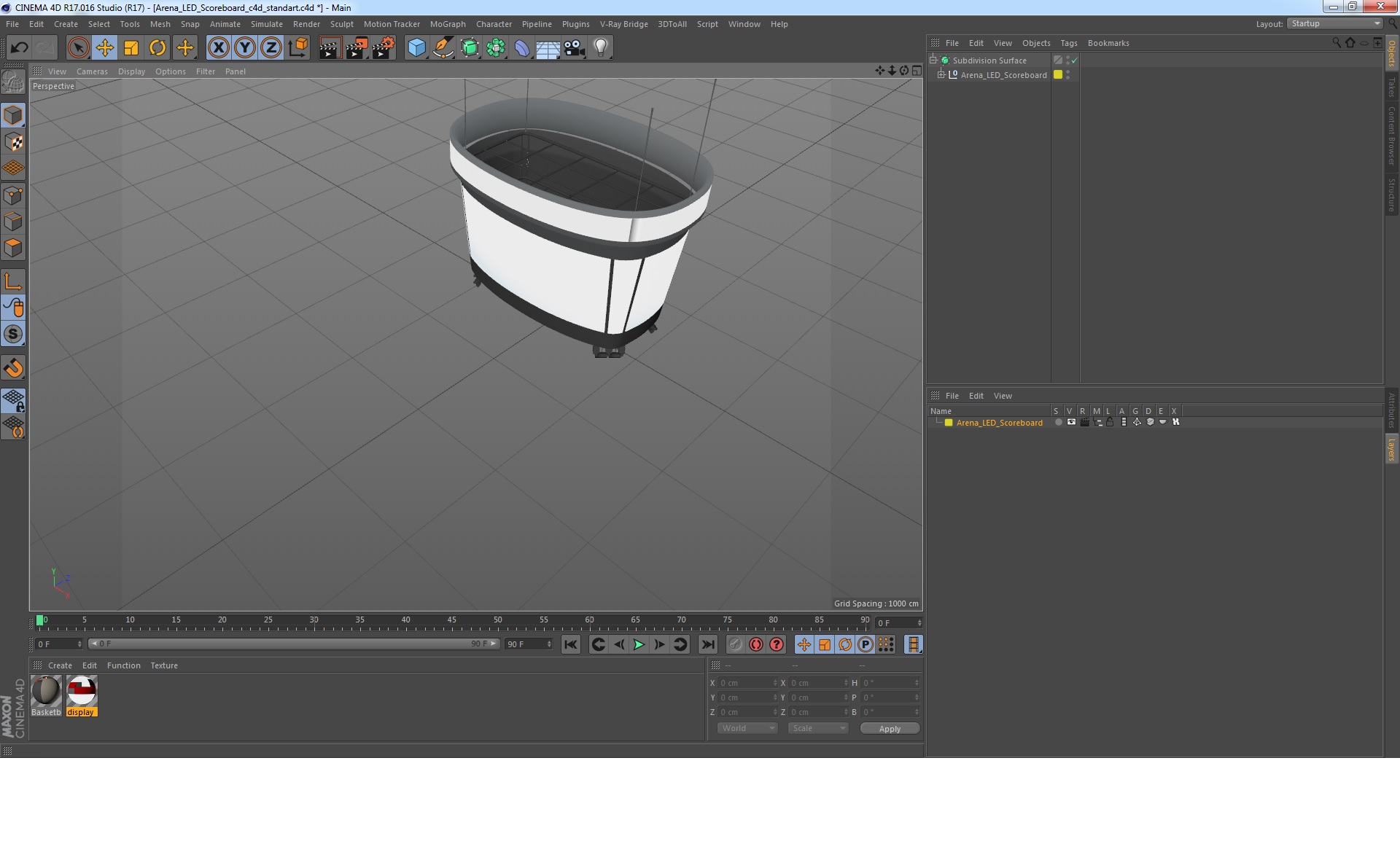1400x844 pixels.
Task: Click the Apply button
Action: 890,729
